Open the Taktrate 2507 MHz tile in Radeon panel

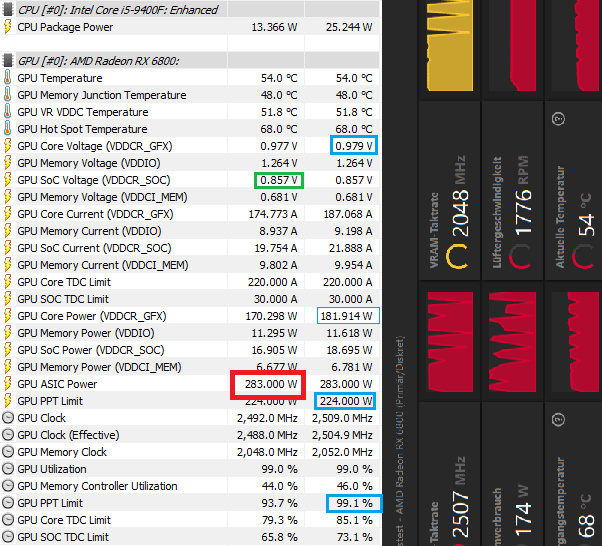point(449,474)
